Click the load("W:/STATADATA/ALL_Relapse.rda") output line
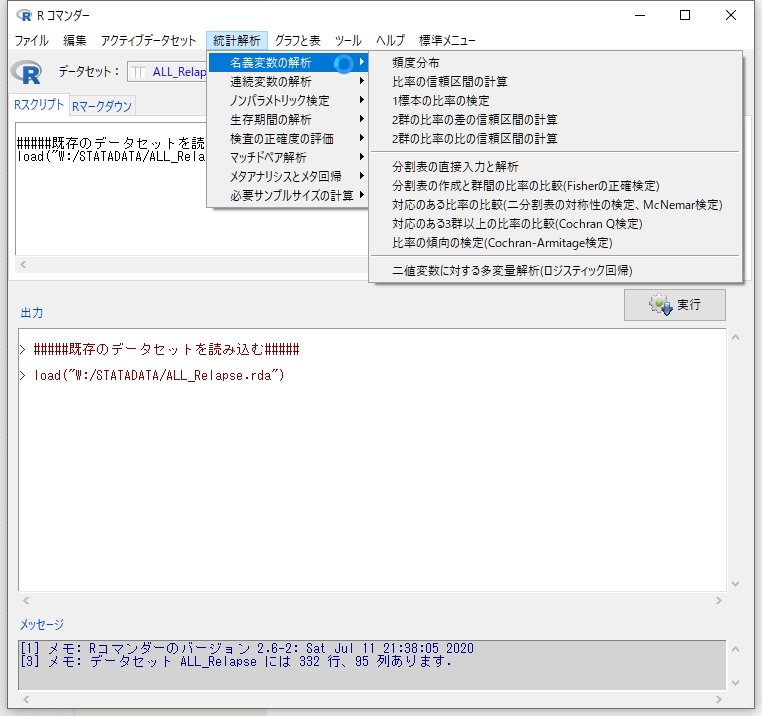Screen dimensions: 762x716 pos(159,375)
